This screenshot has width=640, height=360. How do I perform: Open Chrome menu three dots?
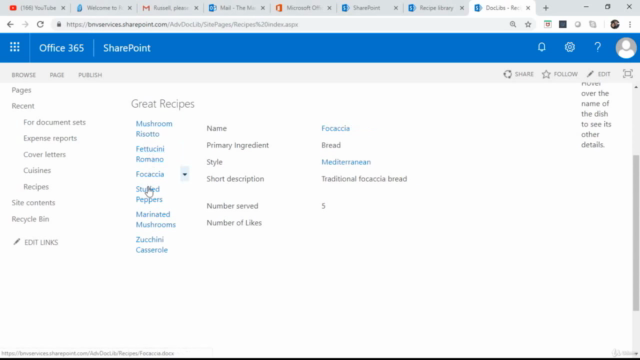click(x=630, y=24)
